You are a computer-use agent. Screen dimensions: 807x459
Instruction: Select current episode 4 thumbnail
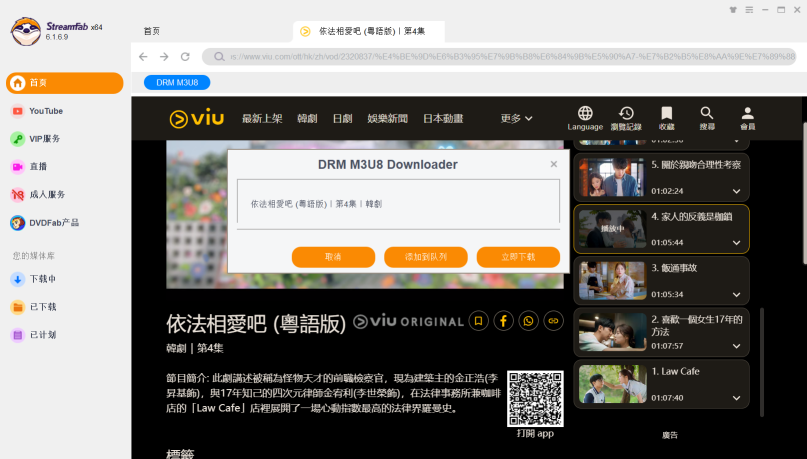click(x=612, y=229)
